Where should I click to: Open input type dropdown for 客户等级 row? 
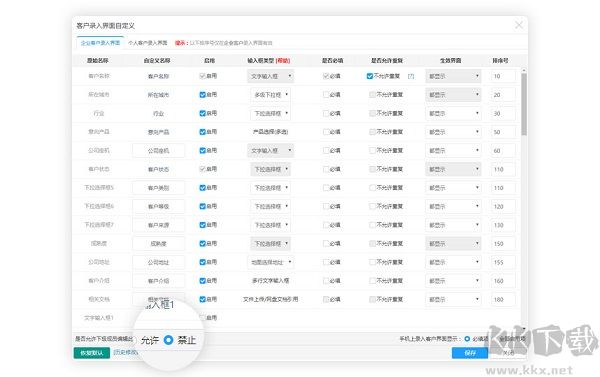point(271,206)
